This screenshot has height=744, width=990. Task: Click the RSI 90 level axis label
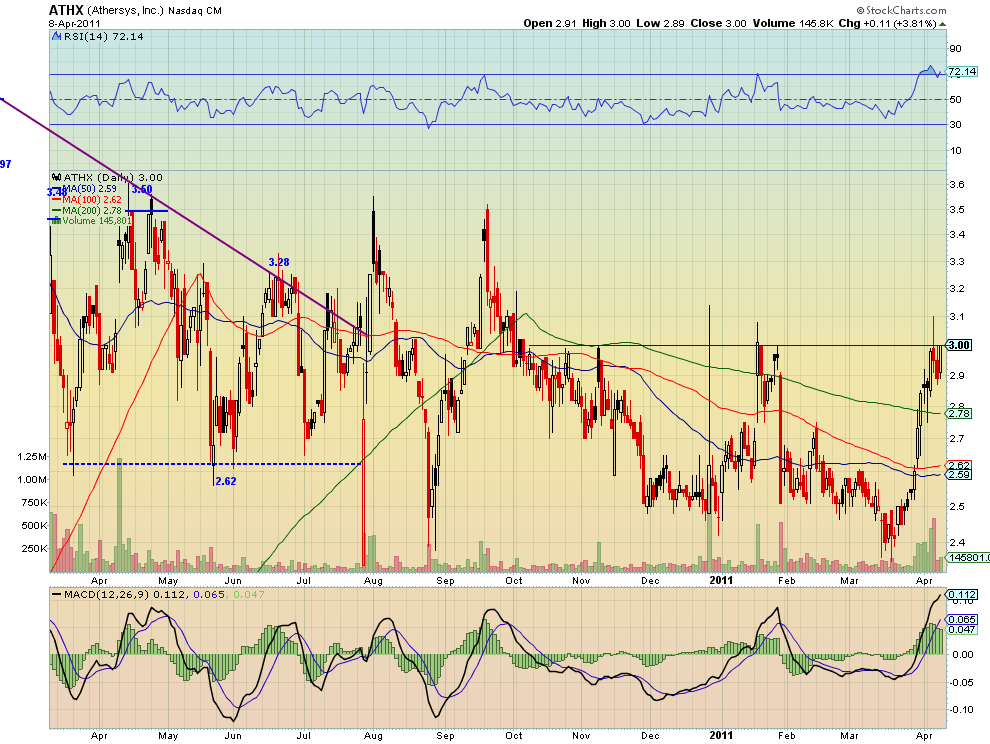pos(955,49)
